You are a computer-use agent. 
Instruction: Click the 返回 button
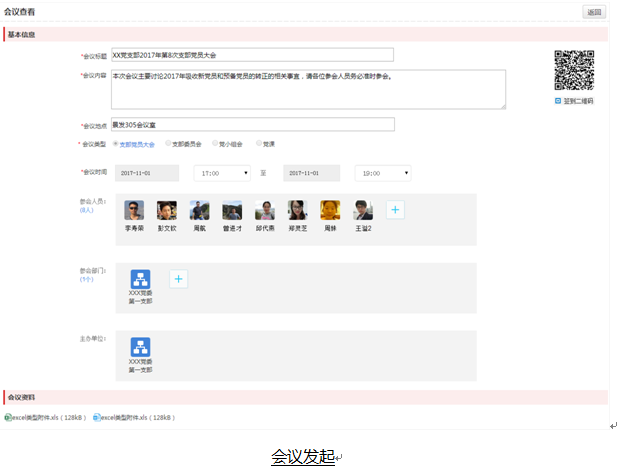click(x=594, y=13)
